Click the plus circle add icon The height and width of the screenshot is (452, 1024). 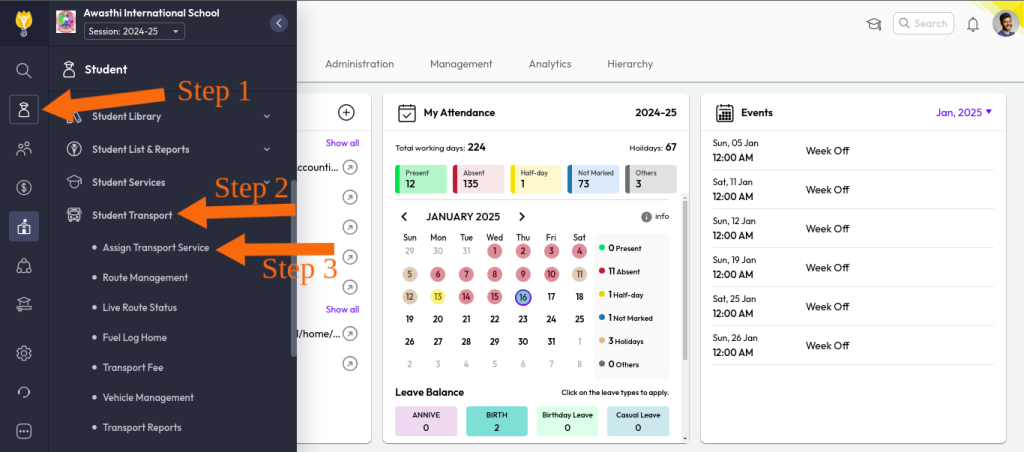(346, 113)
